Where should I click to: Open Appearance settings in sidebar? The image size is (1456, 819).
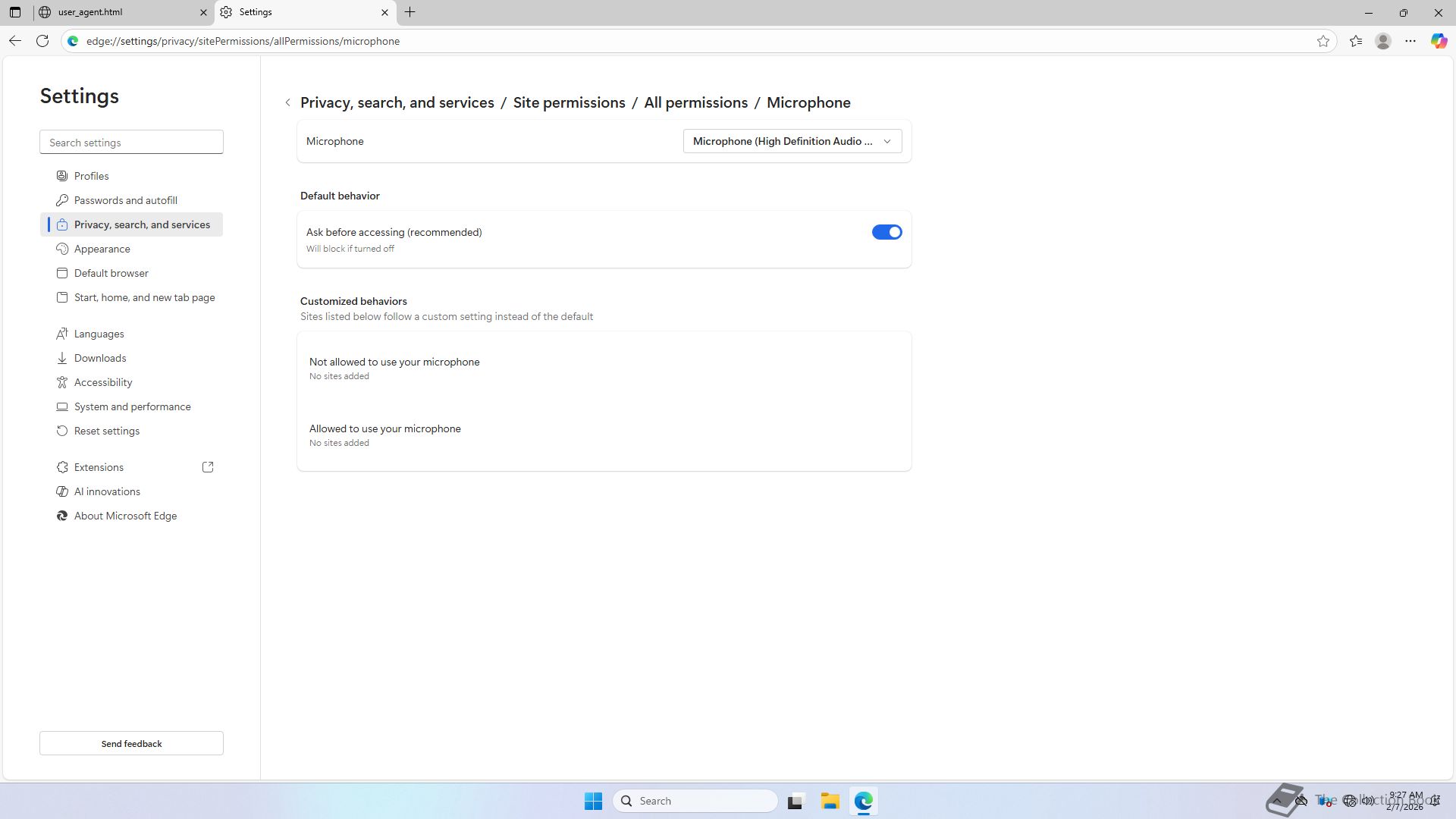point(102,249)
